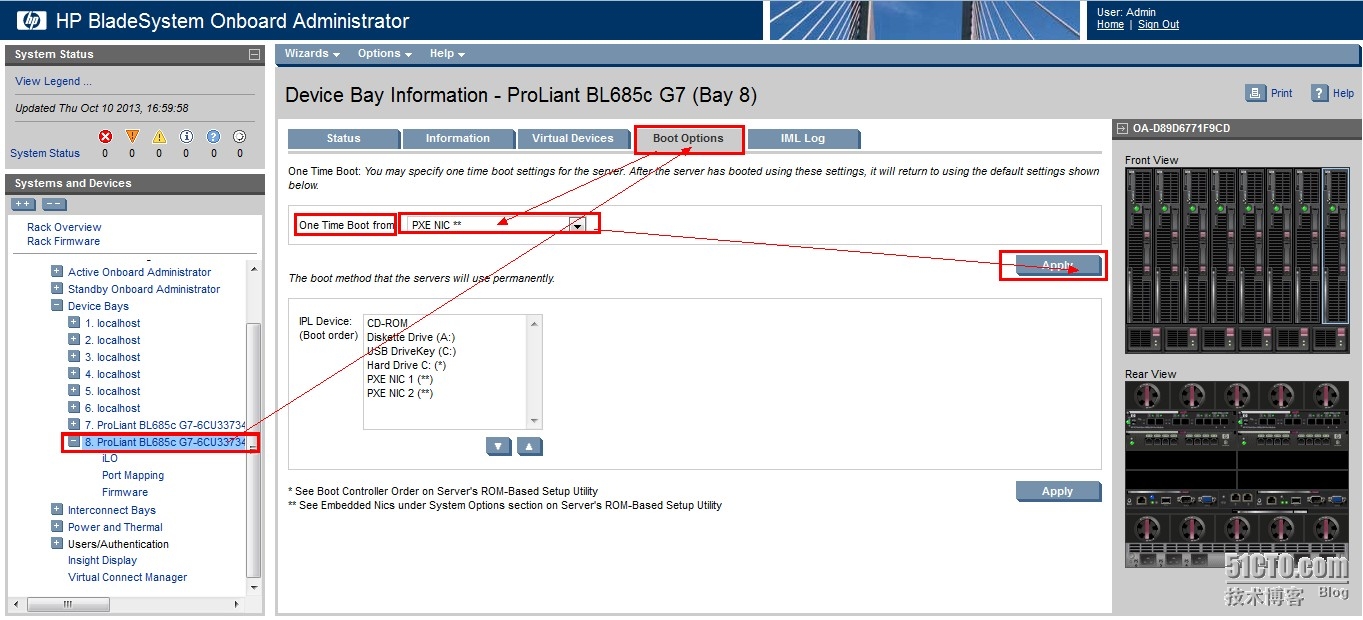1363x620 pixels.
Task: Click the Sign Out link
Action: pyautogui.click(x=1158, y=25)
